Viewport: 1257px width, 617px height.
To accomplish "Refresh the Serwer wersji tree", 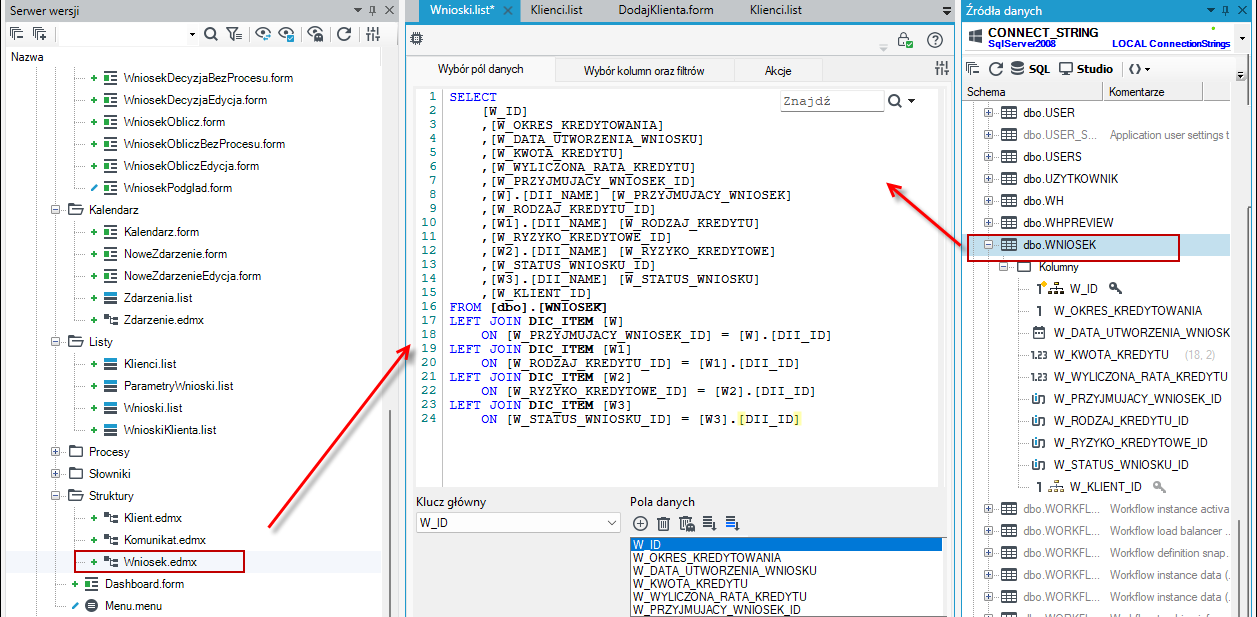I will pos(344,34).
